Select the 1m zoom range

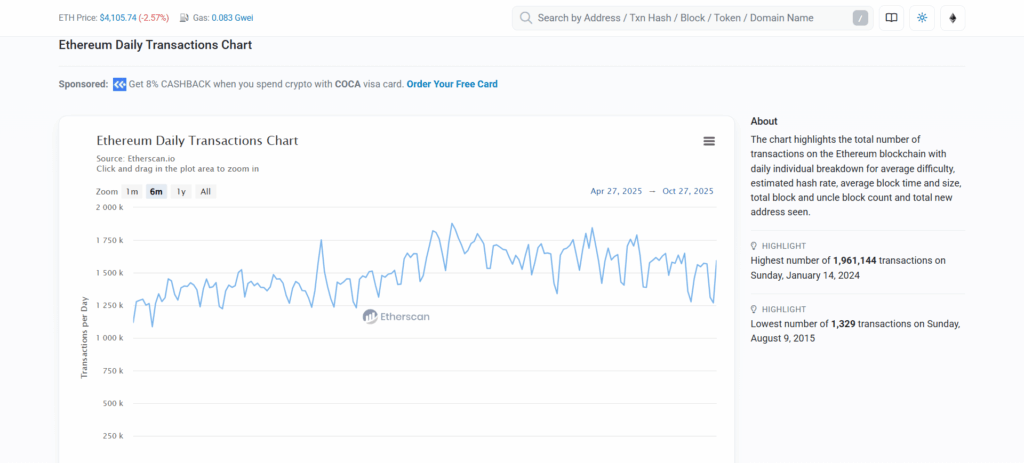(132, 191)
